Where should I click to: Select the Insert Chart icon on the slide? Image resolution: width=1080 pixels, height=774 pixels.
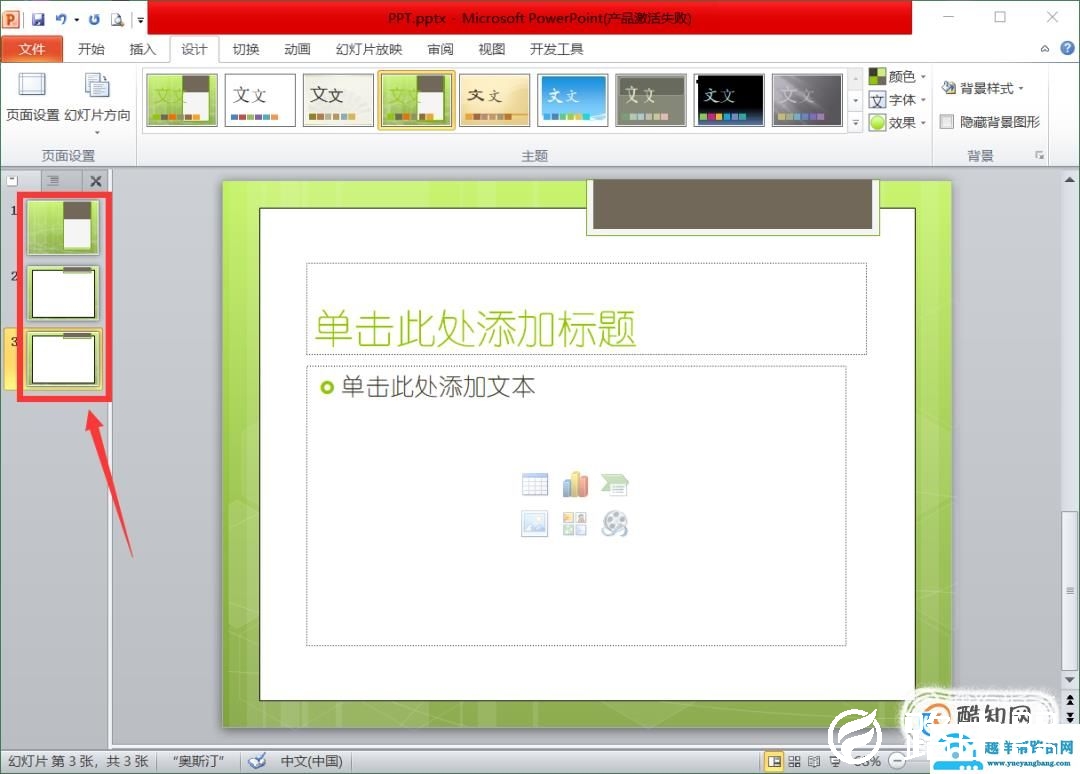575,483
